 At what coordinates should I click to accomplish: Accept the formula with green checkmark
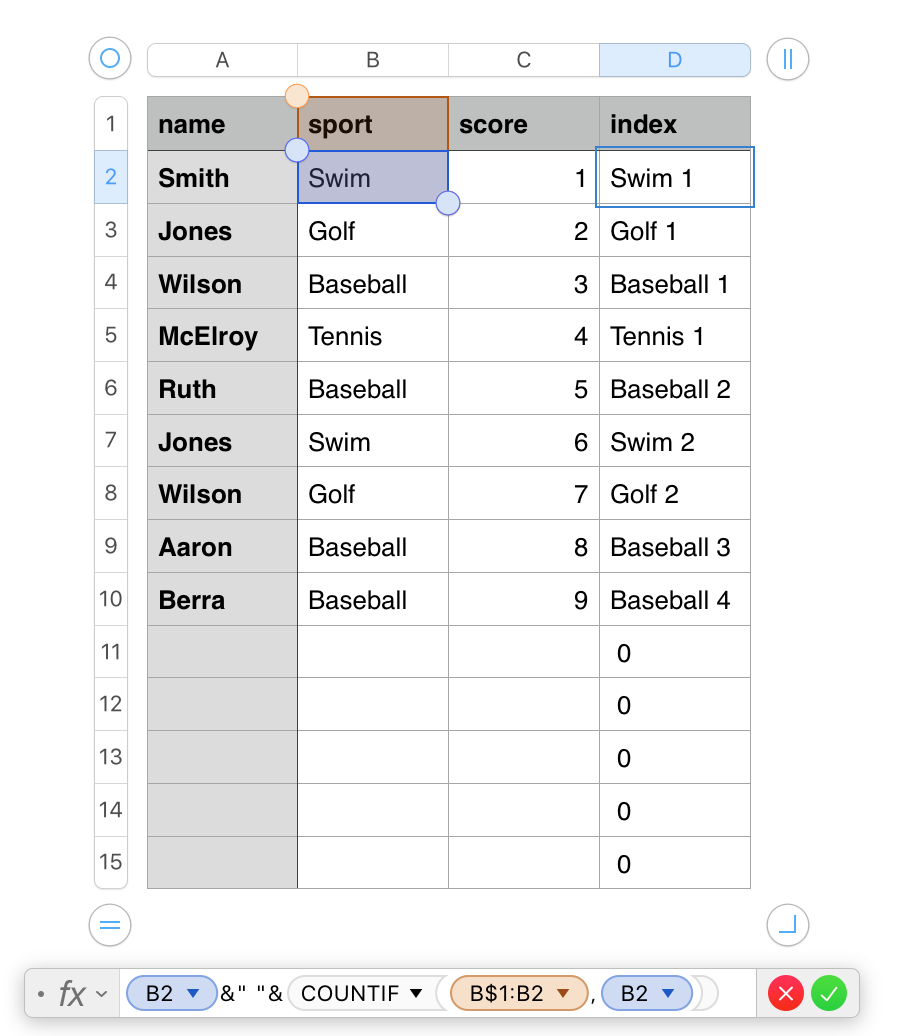click(x=829, y=994)
